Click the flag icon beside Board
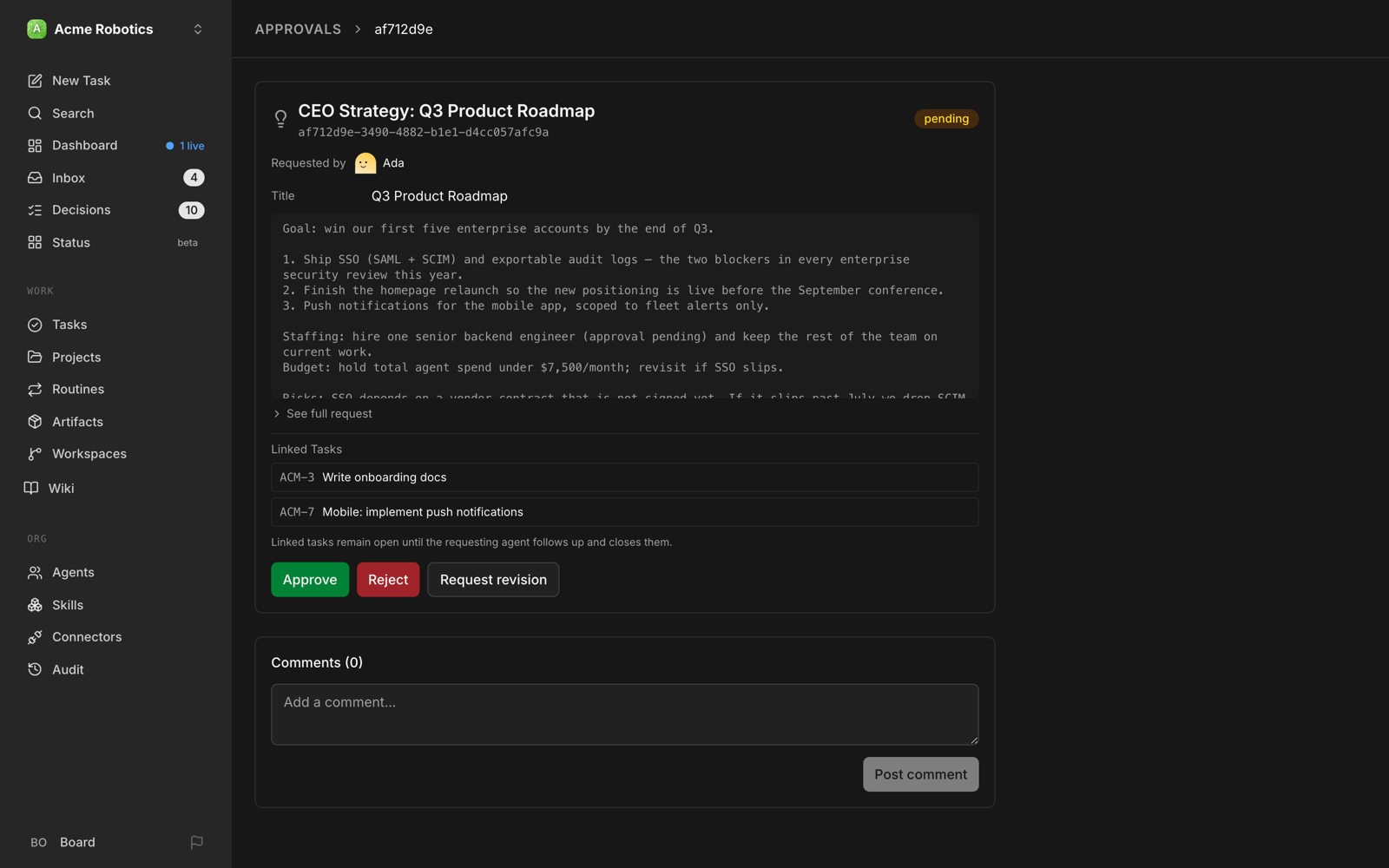 pos(197,842)
